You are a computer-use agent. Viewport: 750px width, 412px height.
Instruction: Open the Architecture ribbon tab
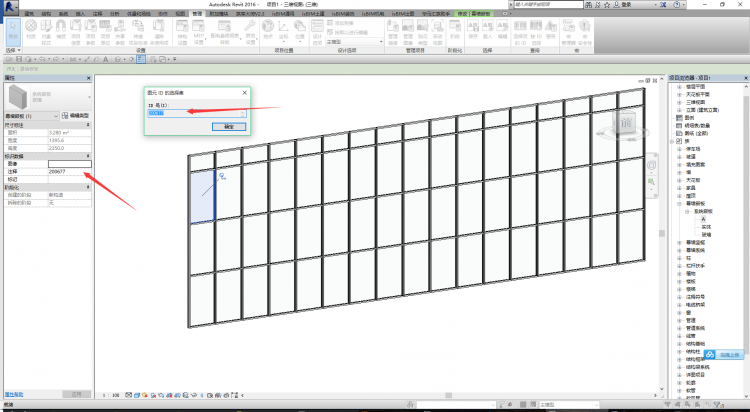click(x=29, y=14)
